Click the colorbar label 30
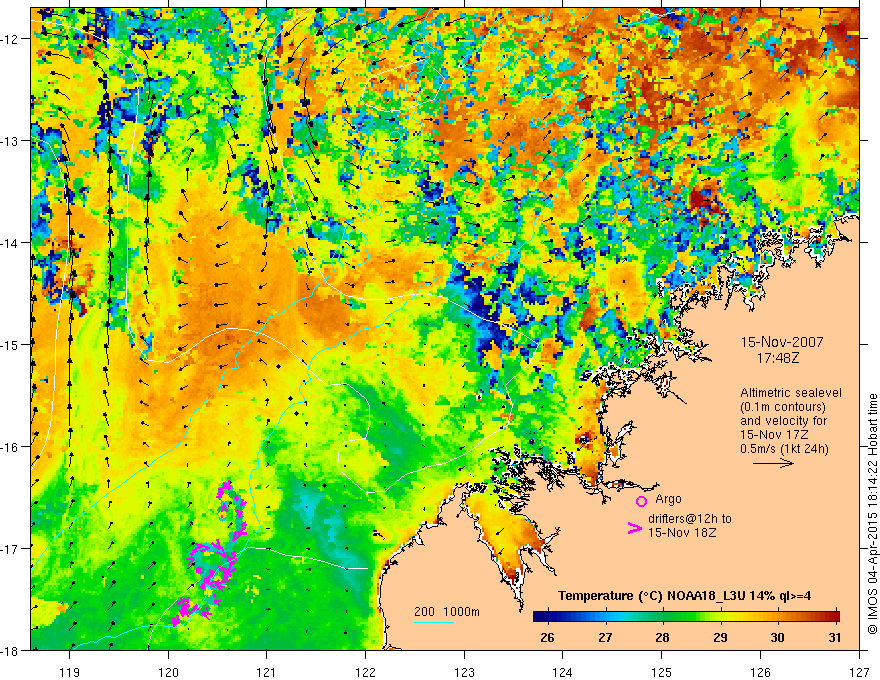The width and height of the screenshot is (880, 680). click(777, 637)
